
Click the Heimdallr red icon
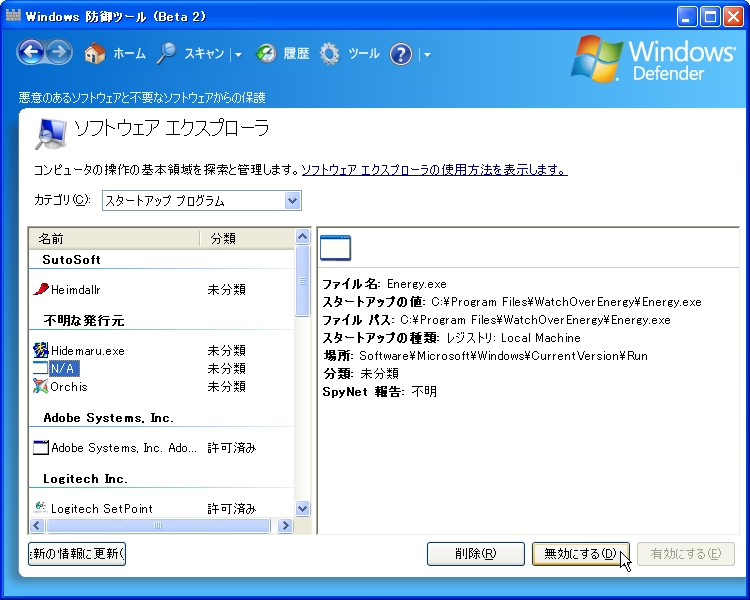[x=41, y=289]
